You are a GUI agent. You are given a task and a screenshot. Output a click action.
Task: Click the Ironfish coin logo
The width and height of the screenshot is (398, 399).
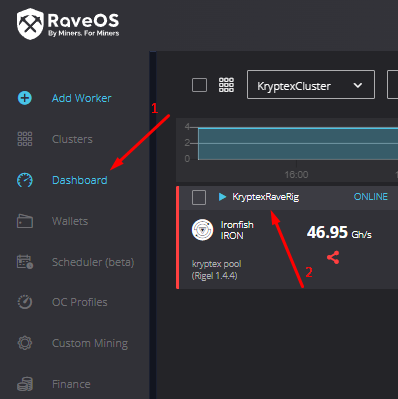point(202,230)
